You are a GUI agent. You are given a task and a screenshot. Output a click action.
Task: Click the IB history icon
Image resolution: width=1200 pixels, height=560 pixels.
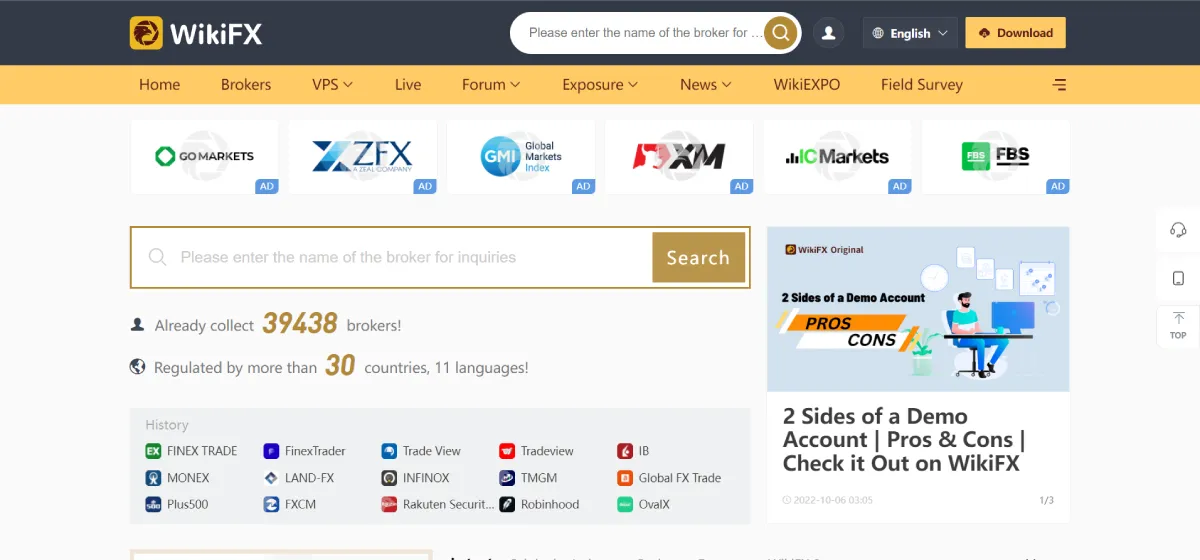click(x=625, y=451)
